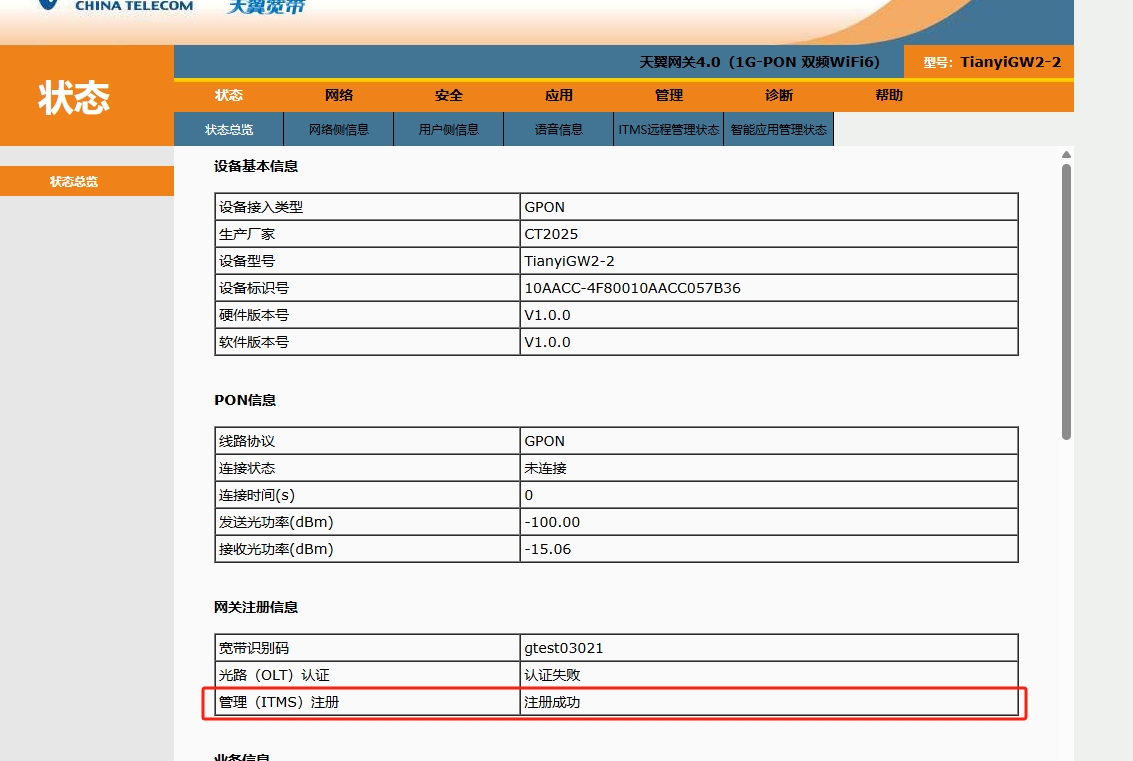Click the 发送光功率(dBm) label cell
The width and height of the screenshot is (1133, 761).
point(367,522)
